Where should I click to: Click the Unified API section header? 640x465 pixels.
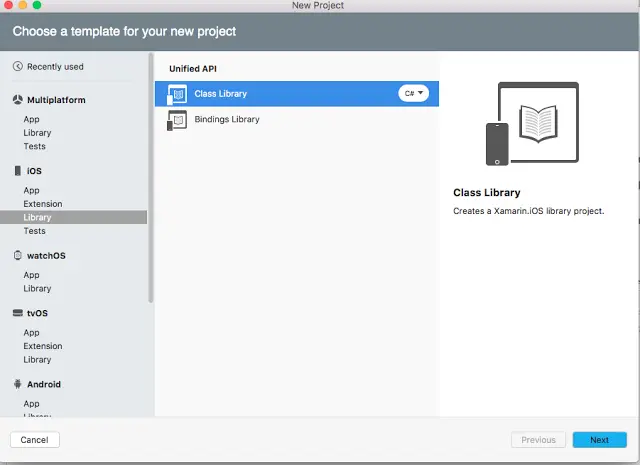193,69
